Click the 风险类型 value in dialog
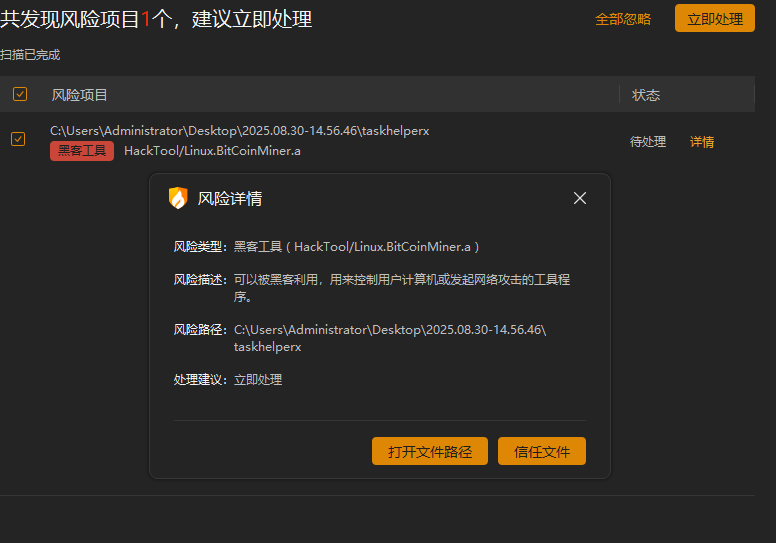The height and width of the screenshot is (543, 776). 358,246
